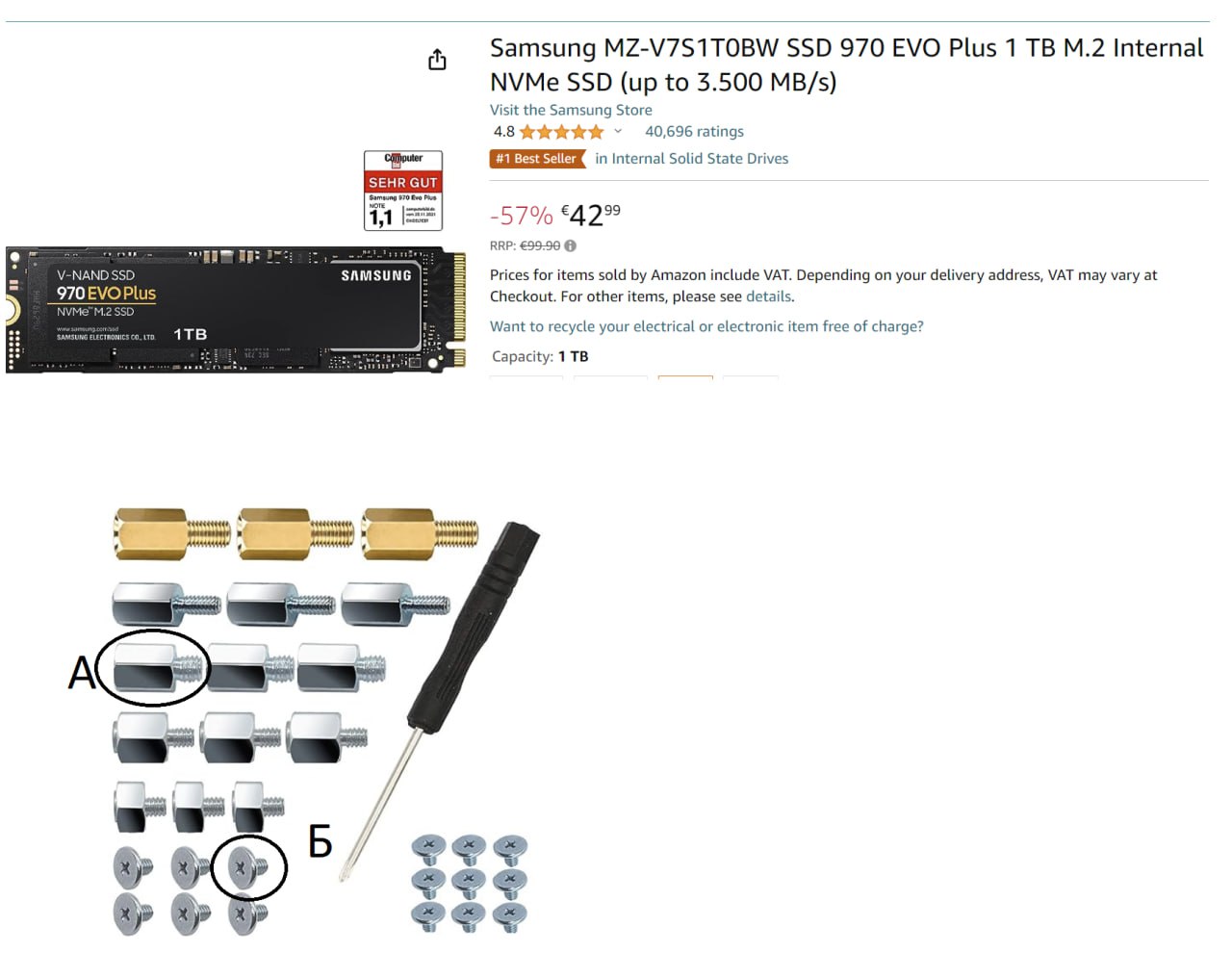Click the leftmost brass standoff
Screen dimensions: 1232x953
pyautogui.click(x=172, y=534)
